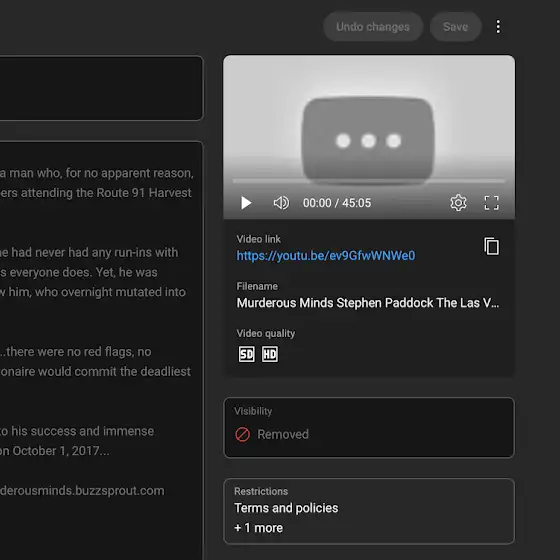This screenshot has width=560, height=560.
Task: Click the Save button
Action: click(455, 27)
